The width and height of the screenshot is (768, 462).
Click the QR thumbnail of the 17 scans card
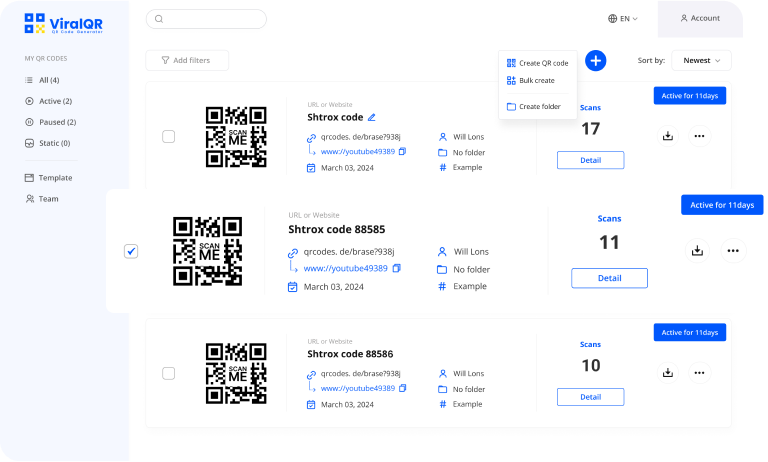pos(236,137)
